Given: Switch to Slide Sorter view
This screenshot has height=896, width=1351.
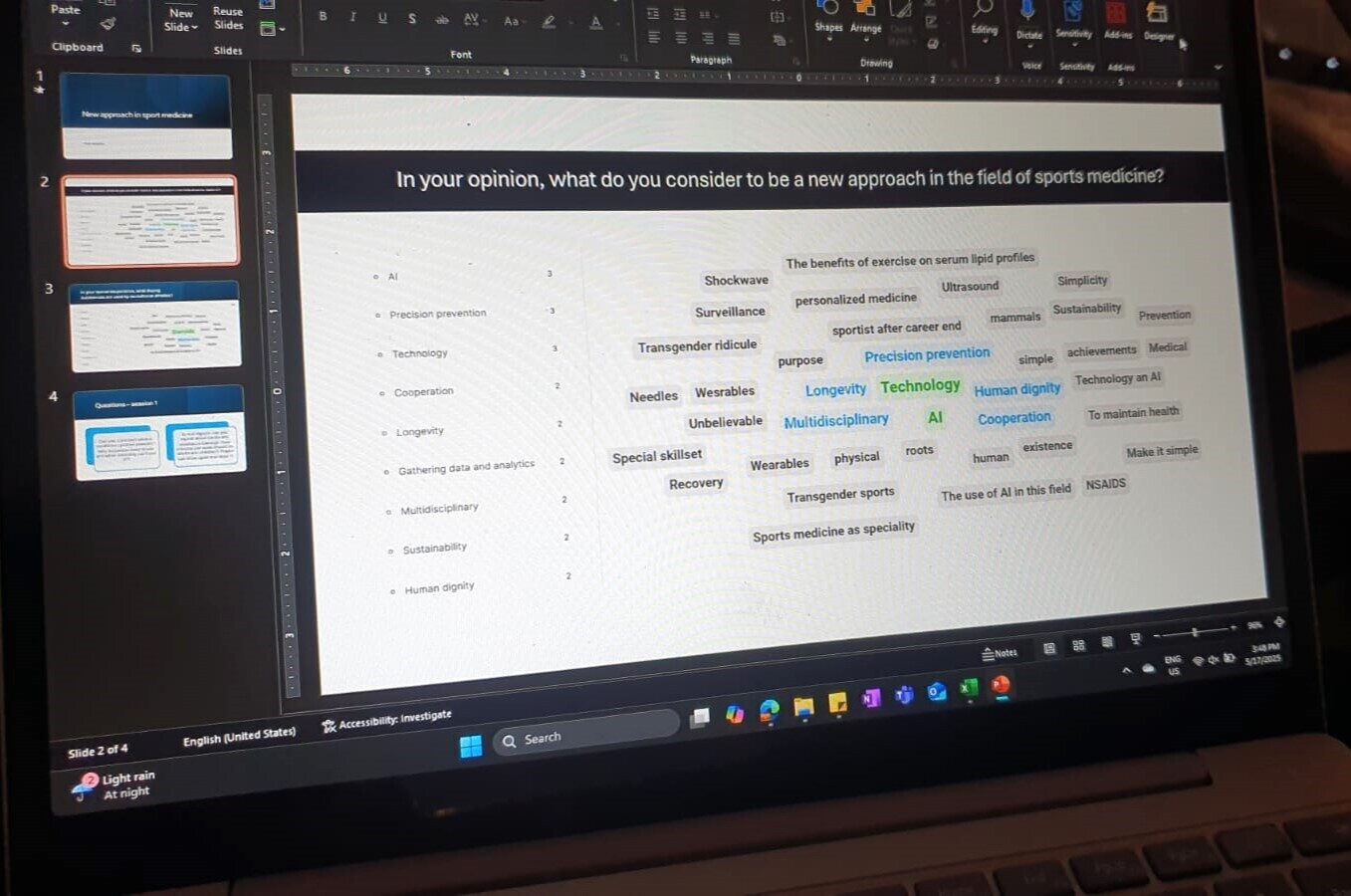Looking at the screenshot, I should (x=1078, y=645).
